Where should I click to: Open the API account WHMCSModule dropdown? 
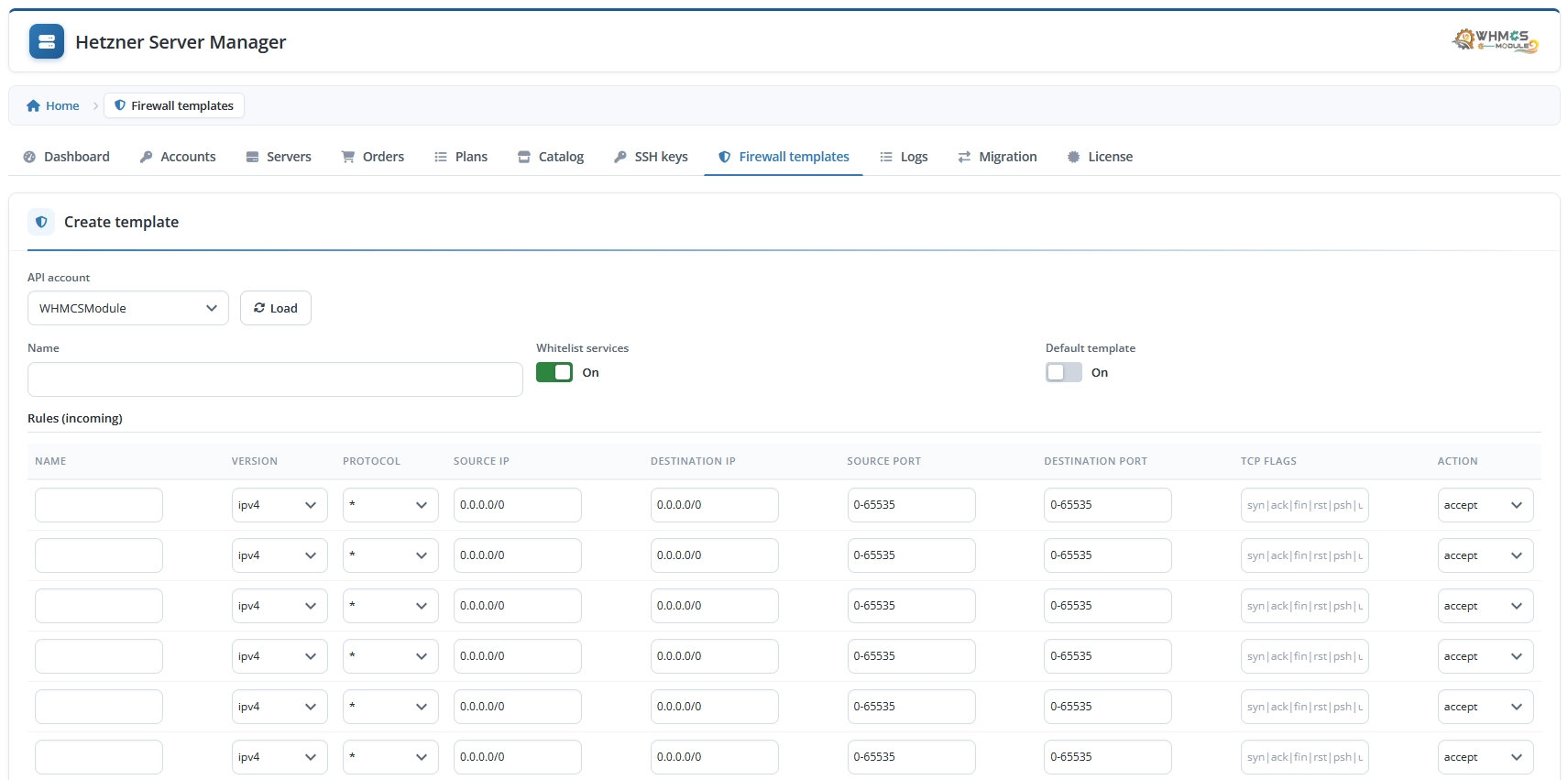click(128, 308)
